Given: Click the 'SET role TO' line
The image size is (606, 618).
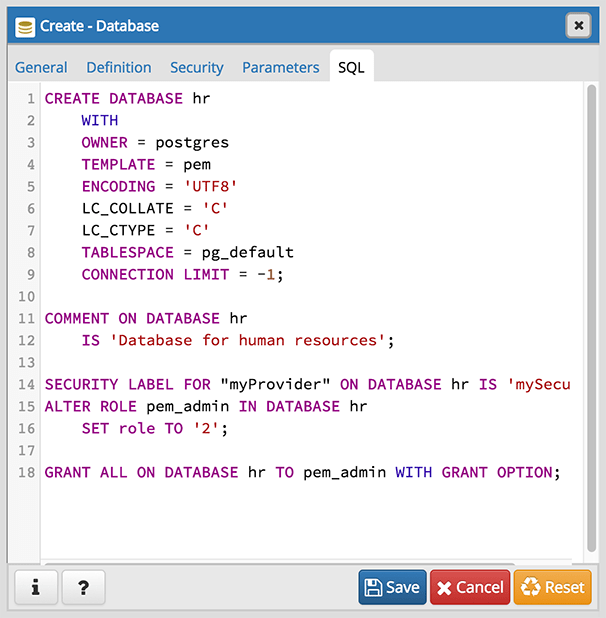Looking at the screenshot, I should tap(155, 428).
